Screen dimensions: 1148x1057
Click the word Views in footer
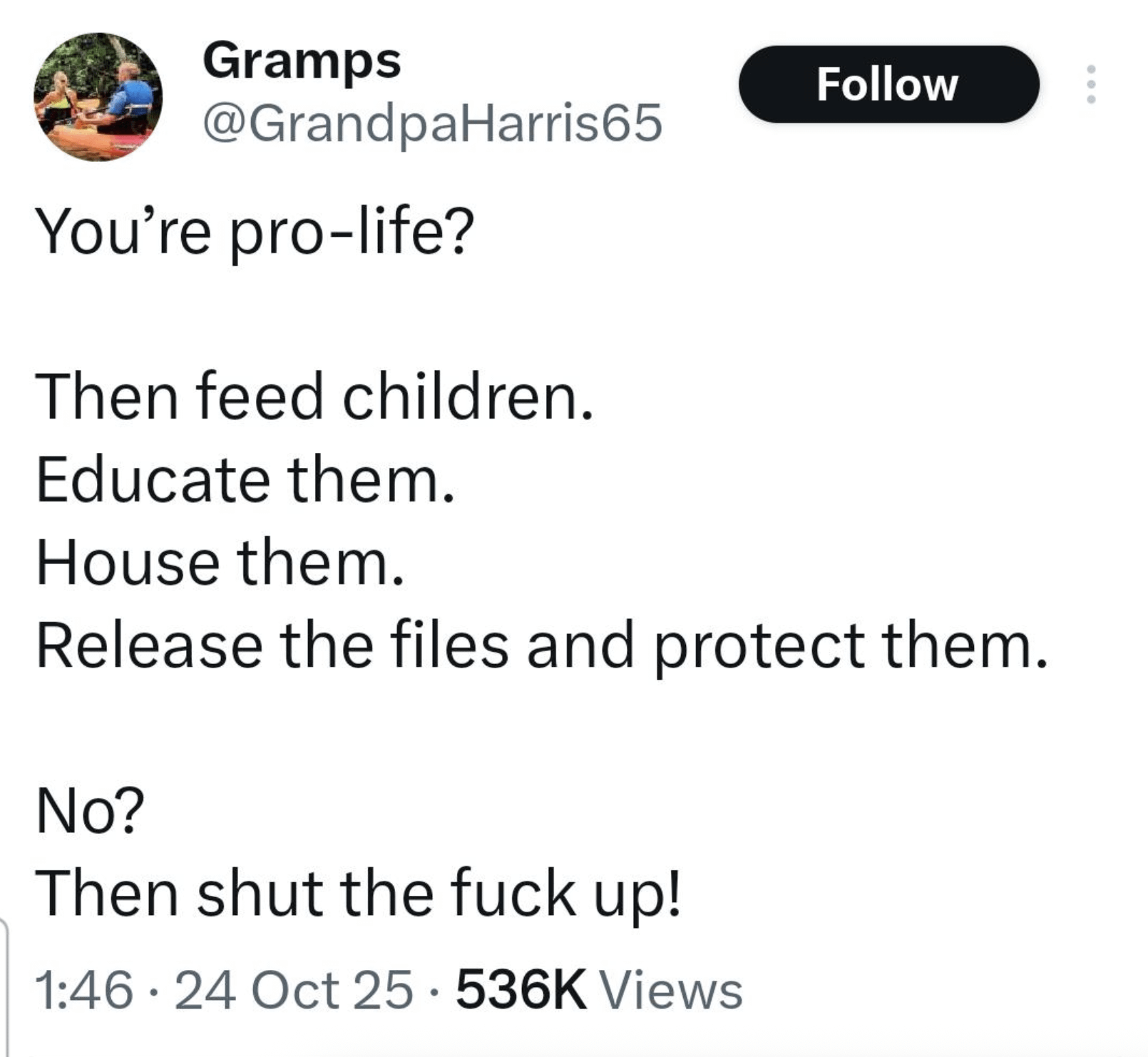(672, 991)
